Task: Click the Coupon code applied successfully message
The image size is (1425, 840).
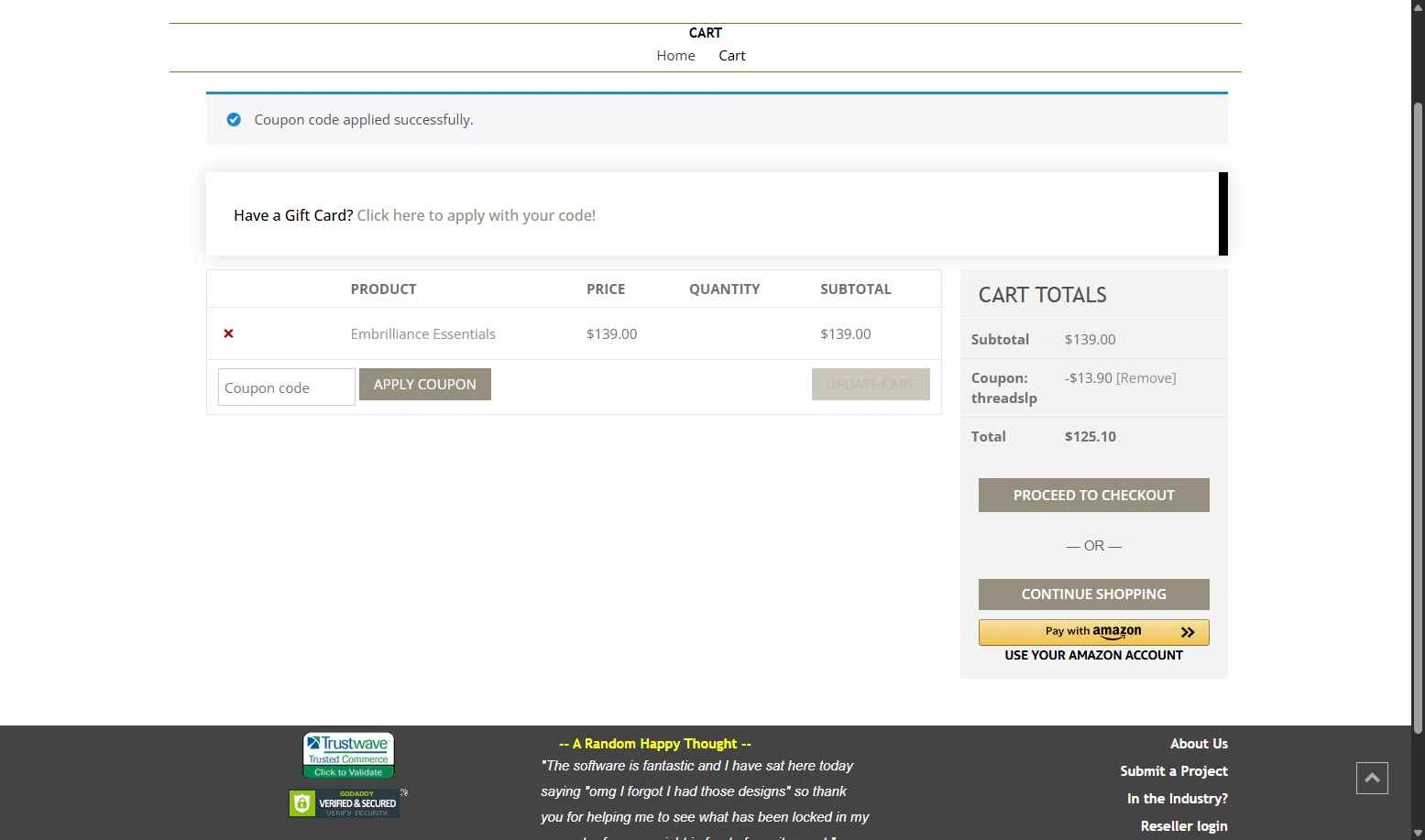Action: tap(364, 120)
